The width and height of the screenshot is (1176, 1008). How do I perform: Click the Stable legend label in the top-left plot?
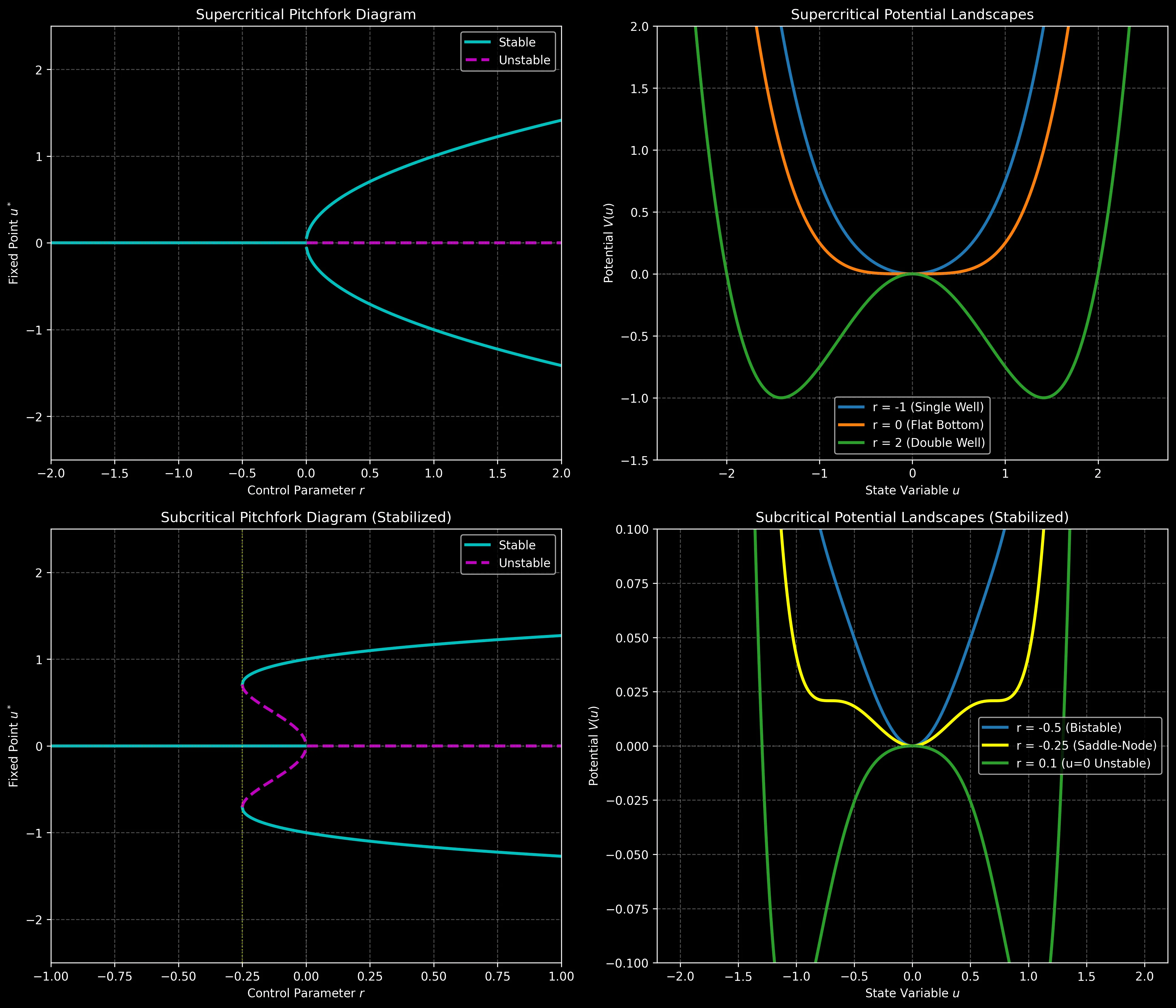[516, 42]
